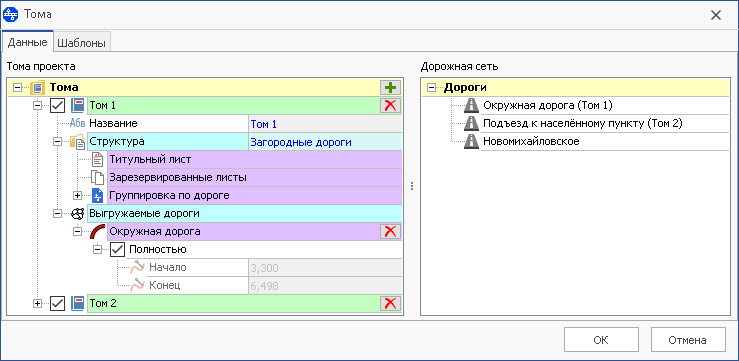739x361 pixels.
Task: Remove Окружная дорога using its red X
Action: tap(390, 231)
